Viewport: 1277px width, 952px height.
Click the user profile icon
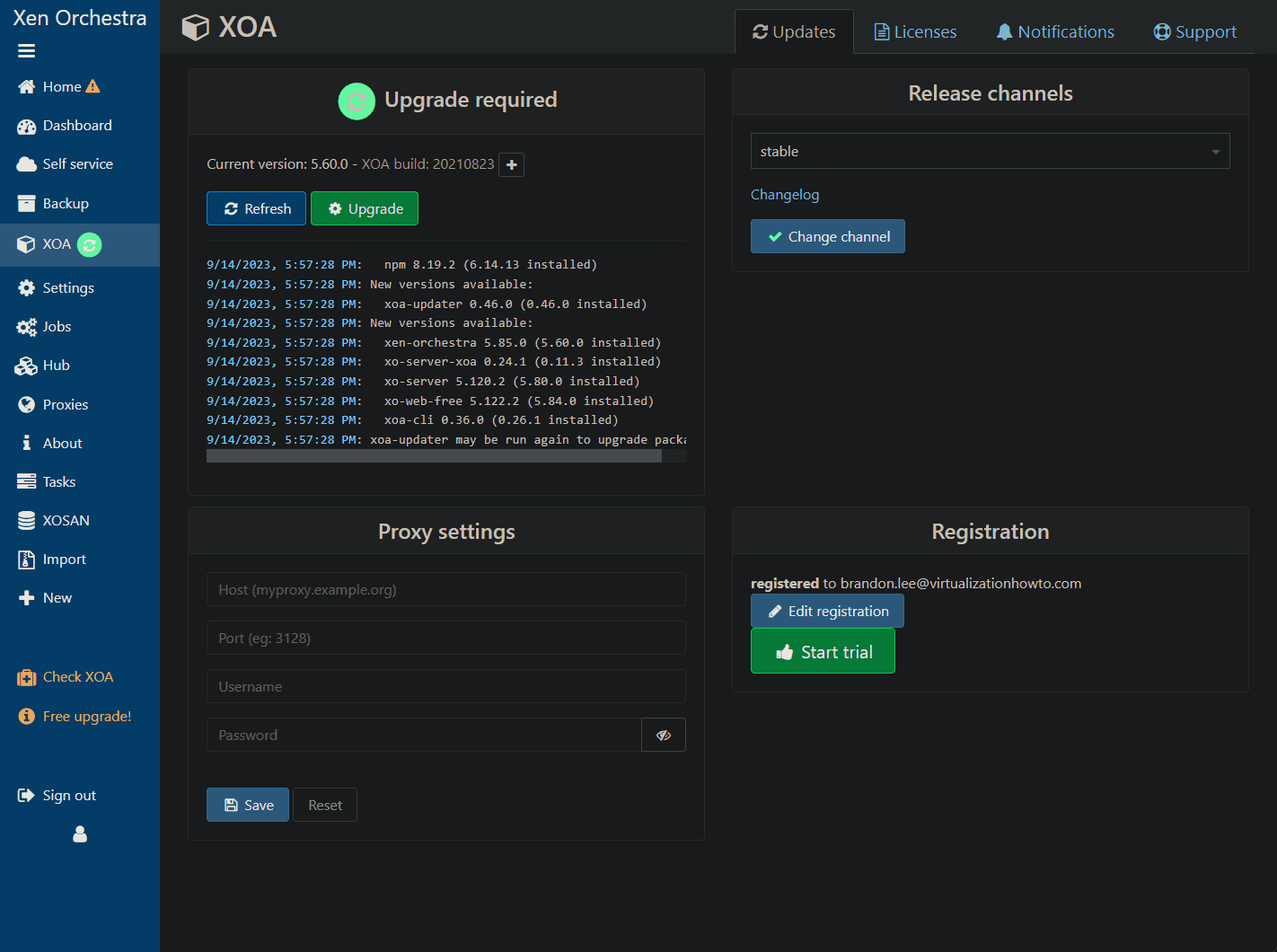80,834
